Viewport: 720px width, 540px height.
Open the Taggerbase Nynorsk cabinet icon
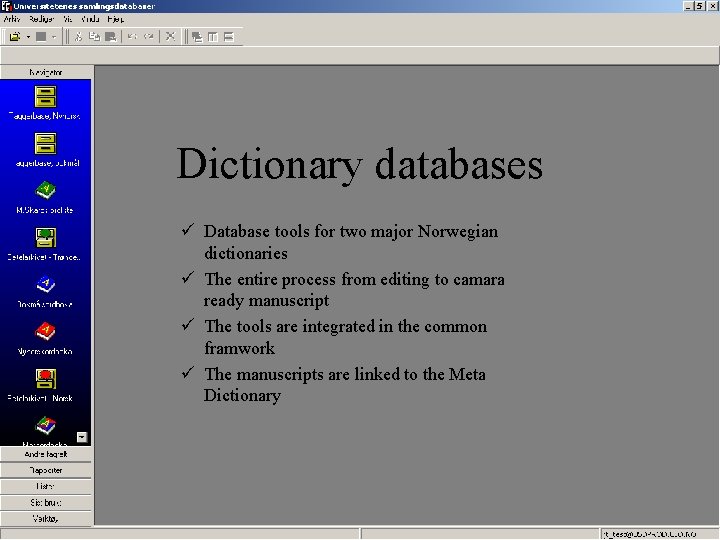[45, 97]
